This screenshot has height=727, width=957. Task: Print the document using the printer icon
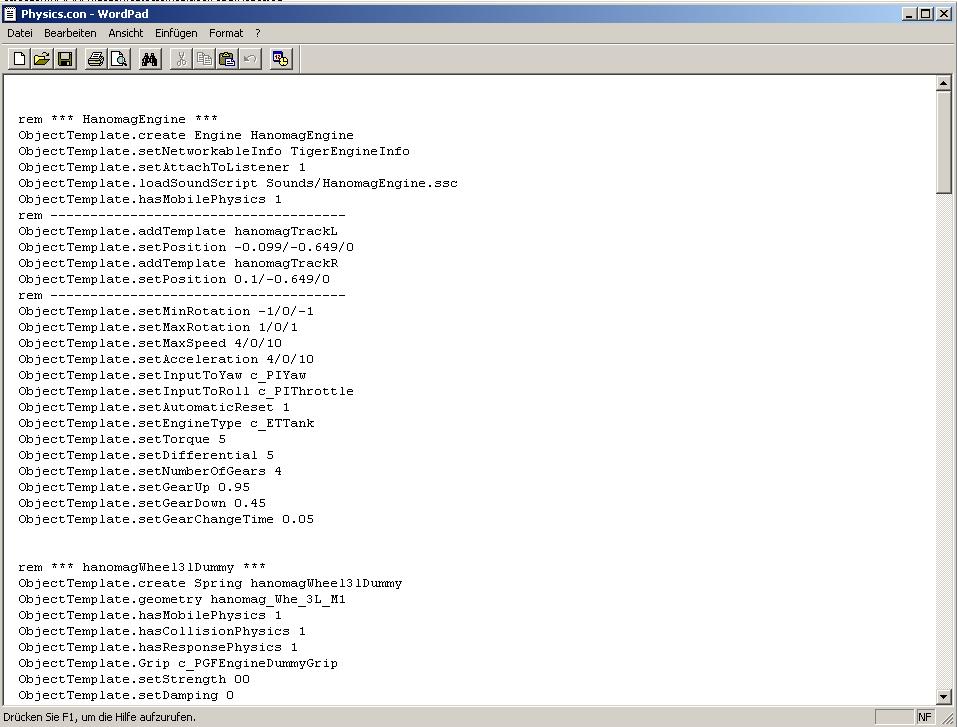pos(96,59)
